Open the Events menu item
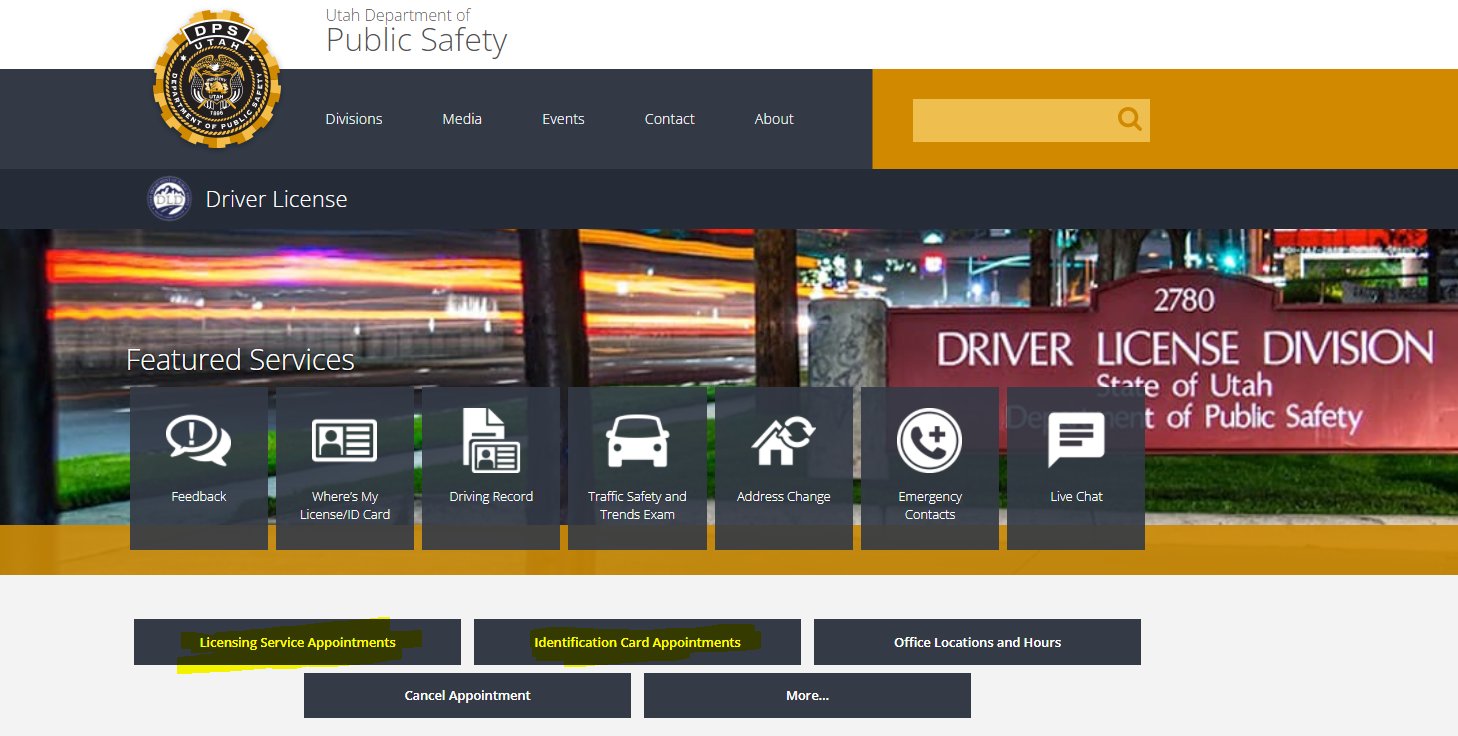The image size is (1458, 736). tap(563, 119)
